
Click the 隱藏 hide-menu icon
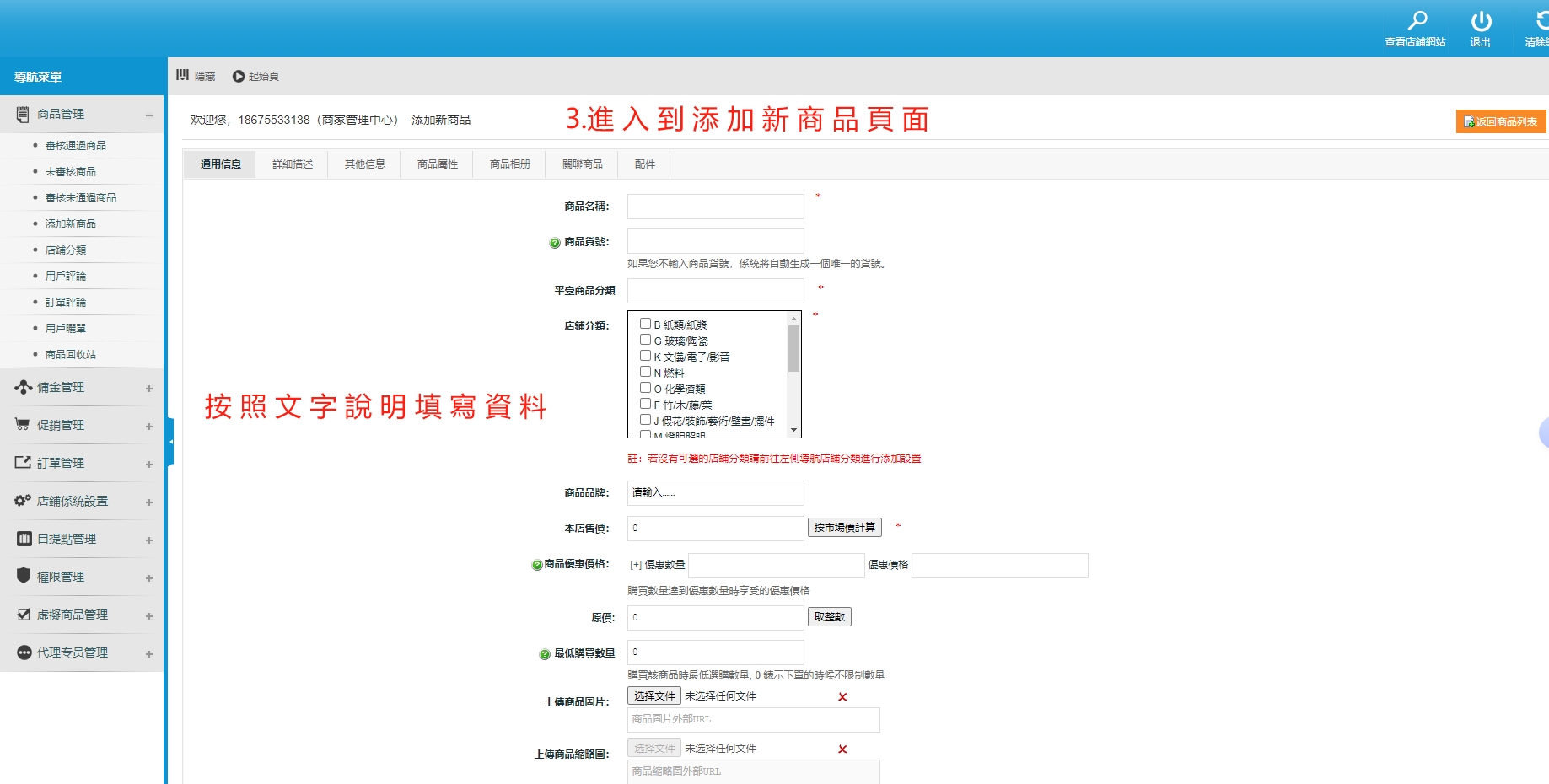pyautogui.click(x=182, y=76)
